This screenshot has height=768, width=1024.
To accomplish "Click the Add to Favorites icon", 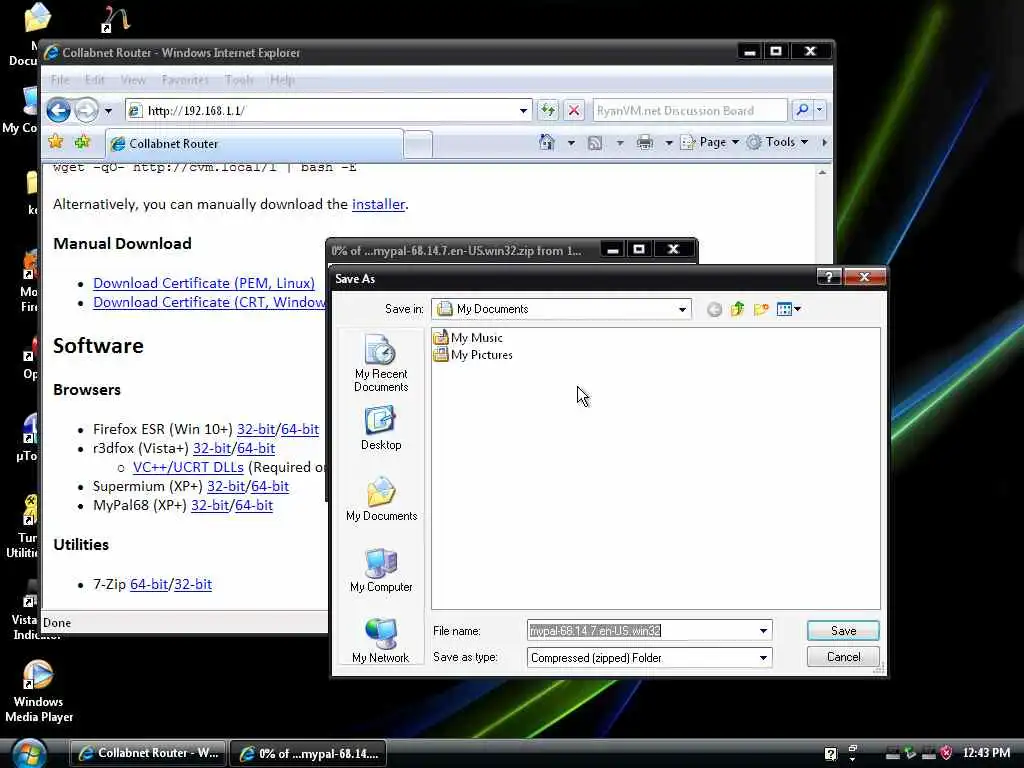I will click(x=82, y=142).
